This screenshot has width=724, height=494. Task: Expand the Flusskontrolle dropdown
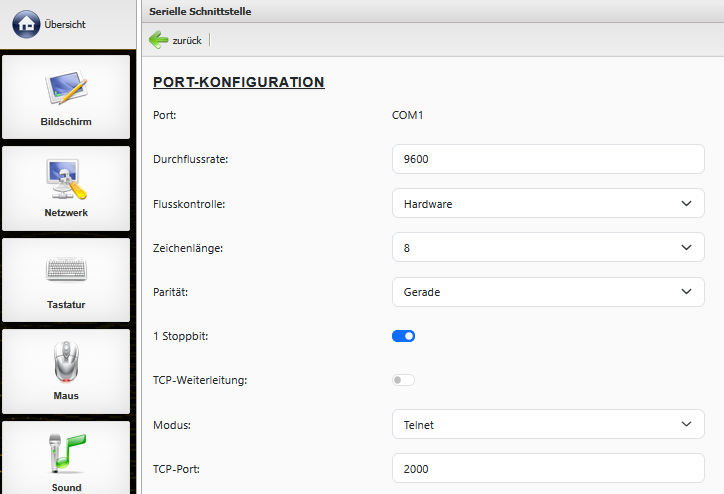click(547, 203)
